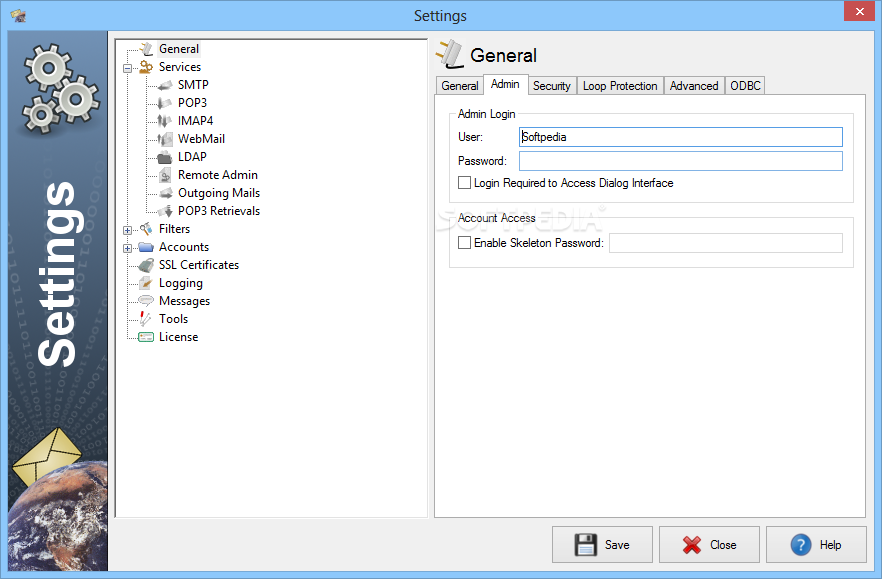Click the blue question mark Help icon
Image resolution: width=882 pixels, height=579 pixels.
coord(801,545)
